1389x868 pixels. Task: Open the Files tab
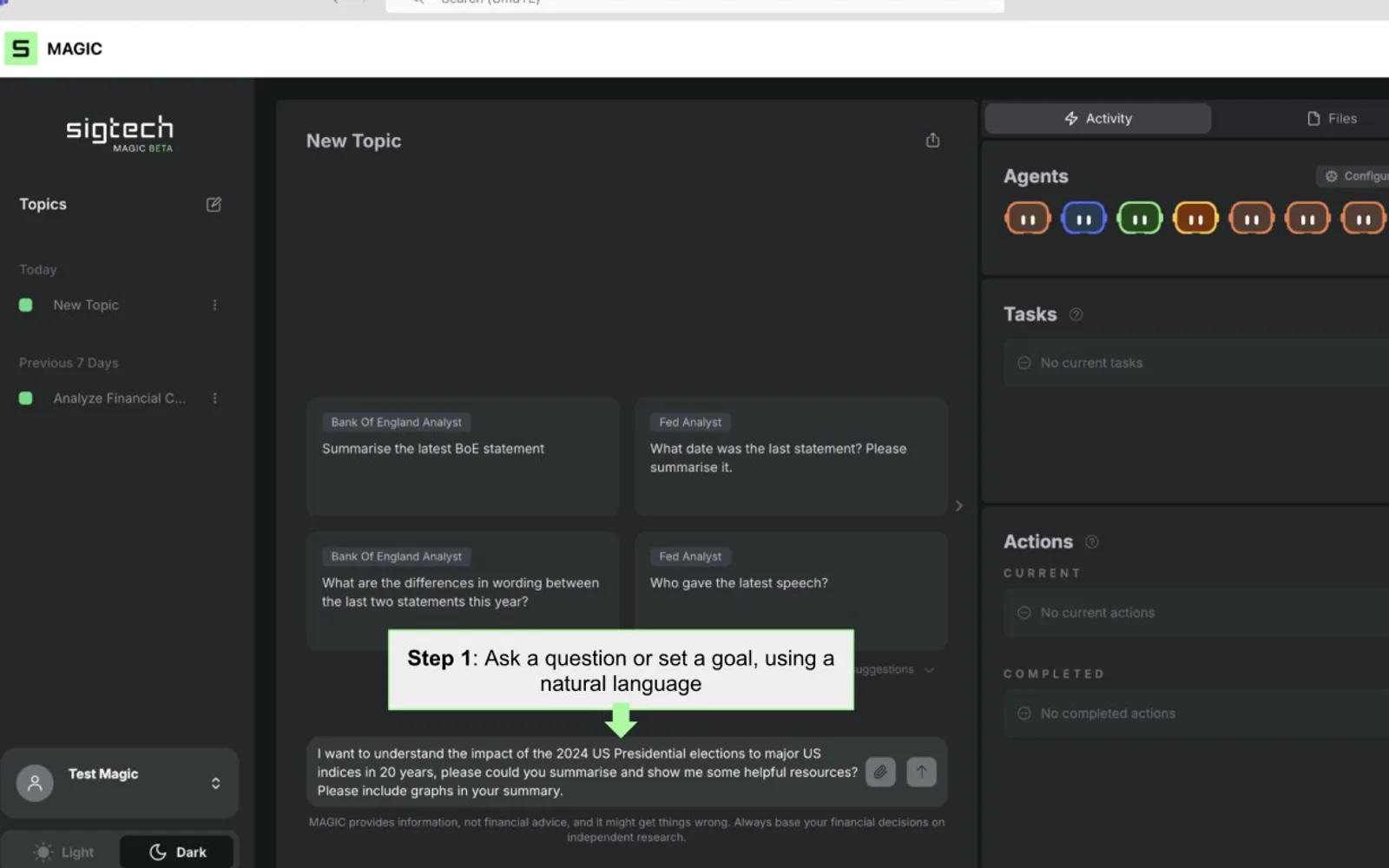click(x=1332, y=118)
